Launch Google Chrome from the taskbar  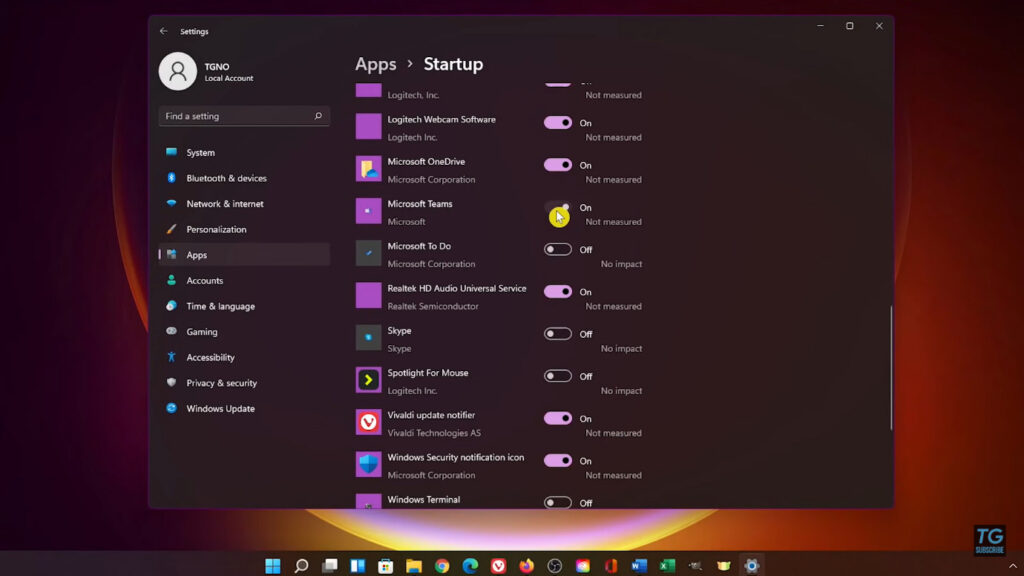(442, 566)
